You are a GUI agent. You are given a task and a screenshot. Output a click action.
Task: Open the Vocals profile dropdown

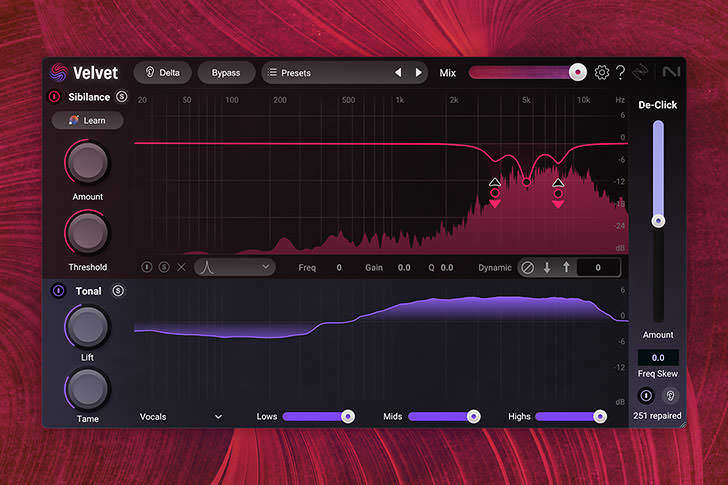[x=181, y=417]
